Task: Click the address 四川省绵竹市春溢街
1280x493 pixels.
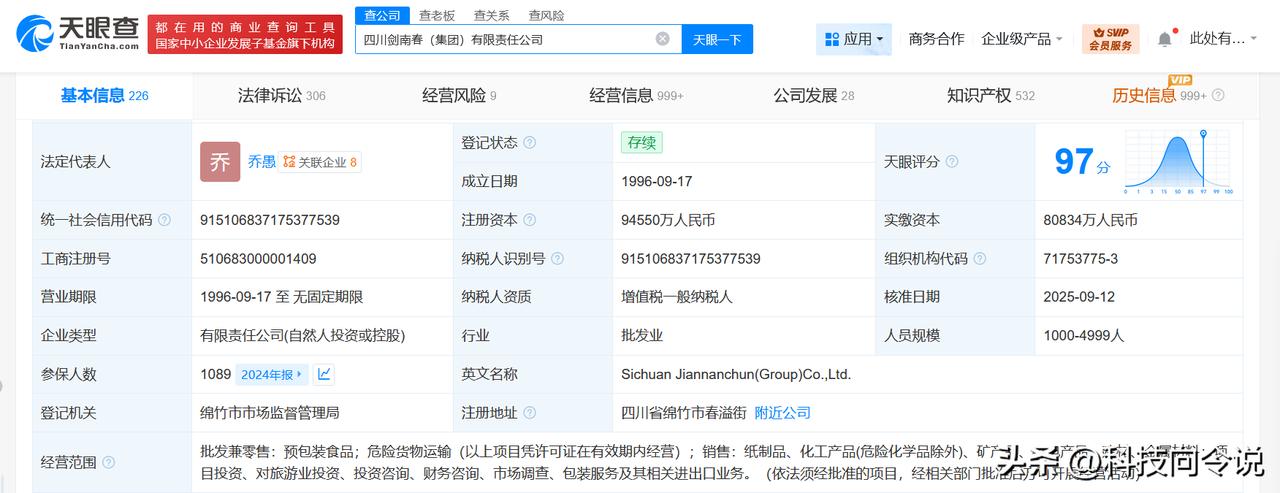Action: pos(684,413)
